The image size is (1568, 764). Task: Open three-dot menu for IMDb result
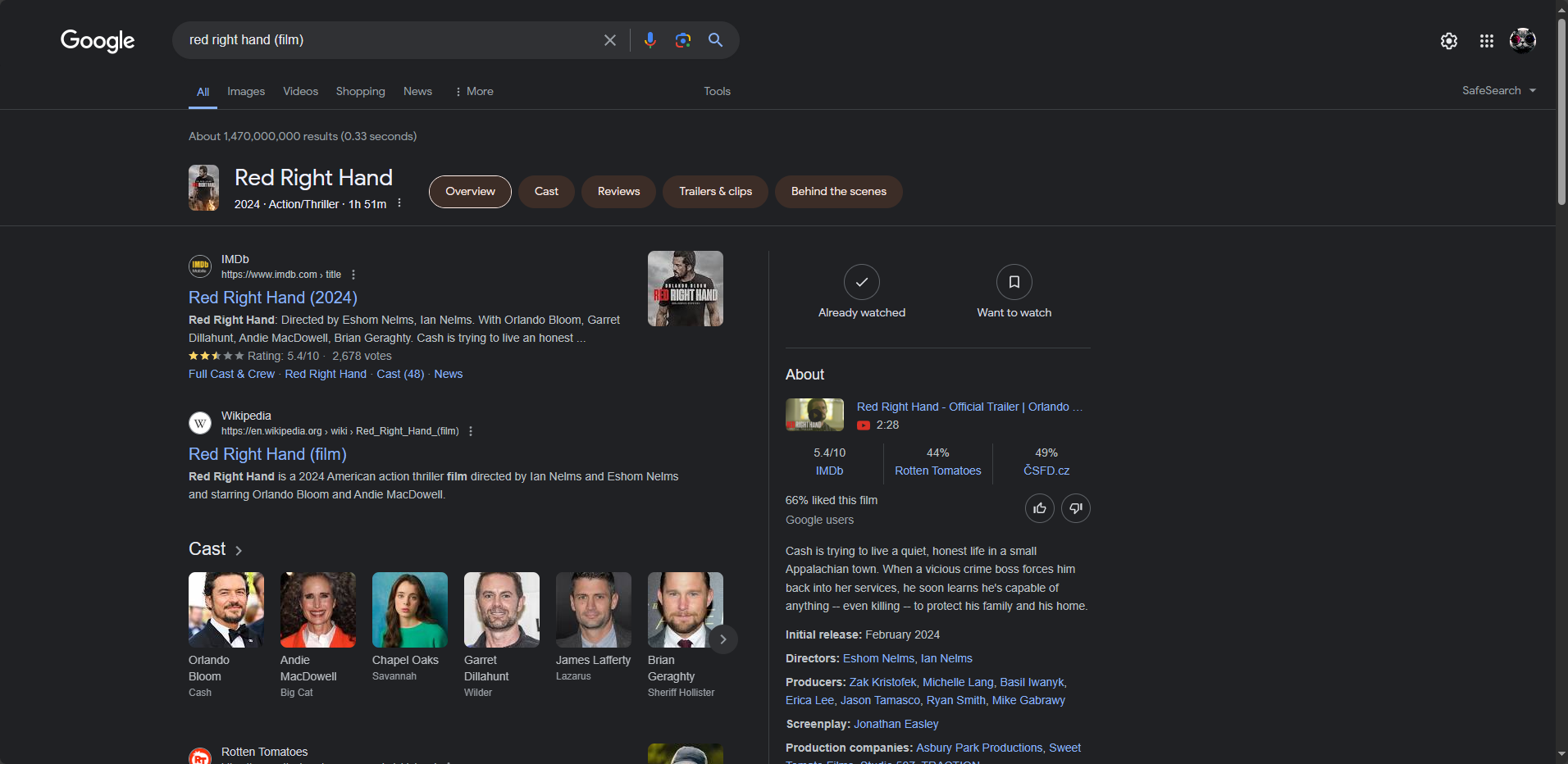click(x=353, y=275)
